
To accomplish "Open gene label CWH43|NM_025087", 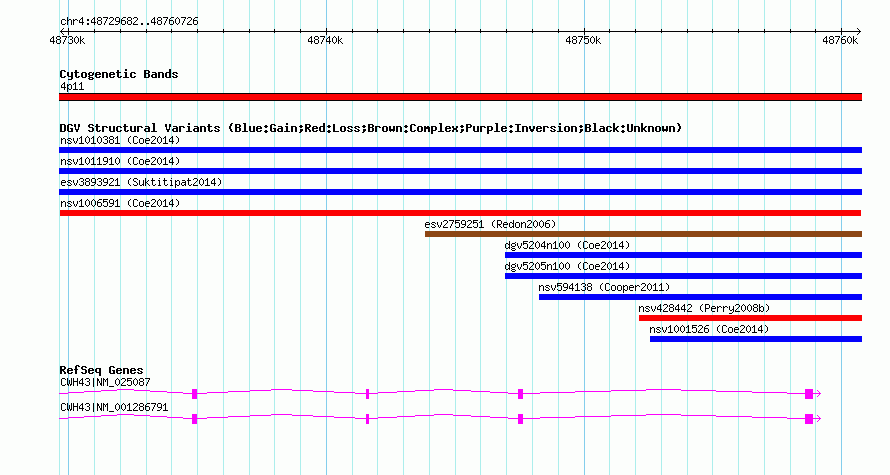I will pyautogui.click(x=105, y=382).
